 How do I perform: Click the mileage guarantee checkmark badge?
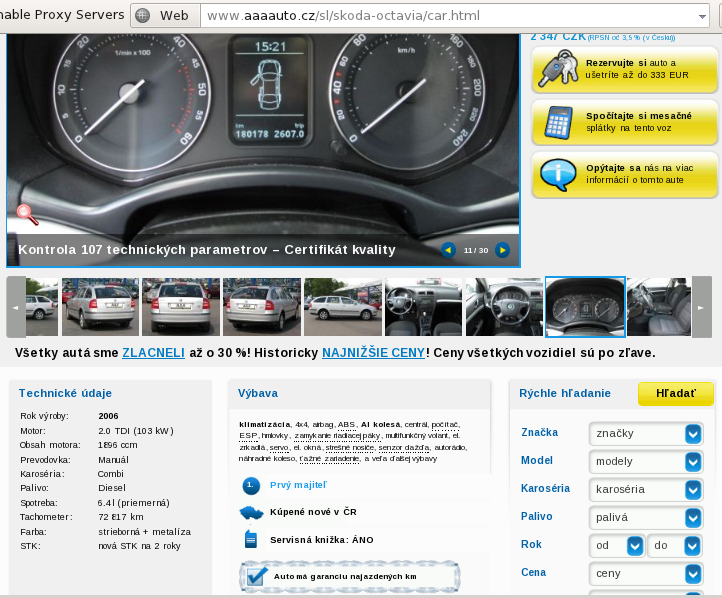click(x=256, y=576)
